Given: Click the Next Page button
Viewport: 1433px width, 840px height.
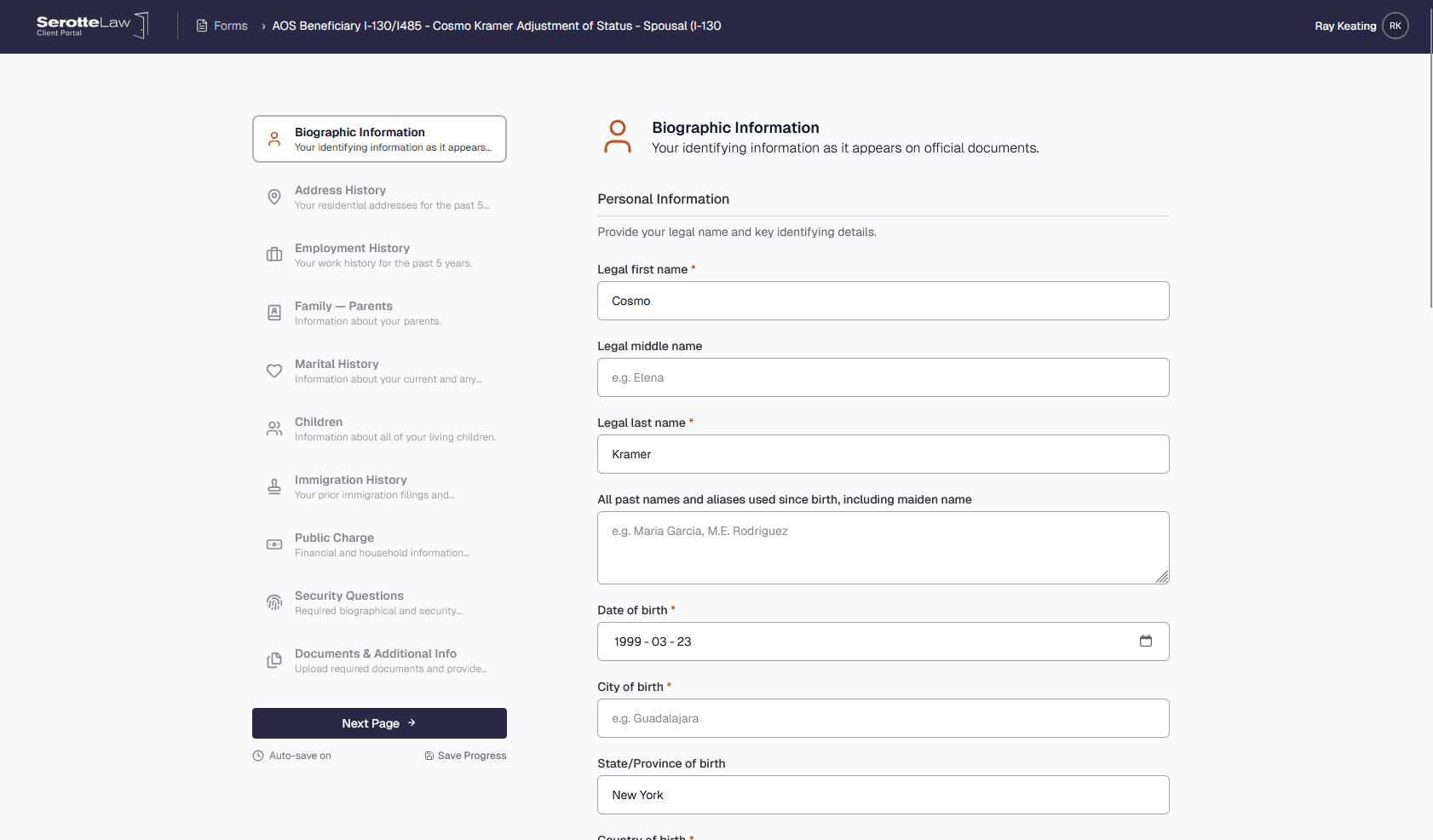Looking at the screenshot, I should pos(379,723).
